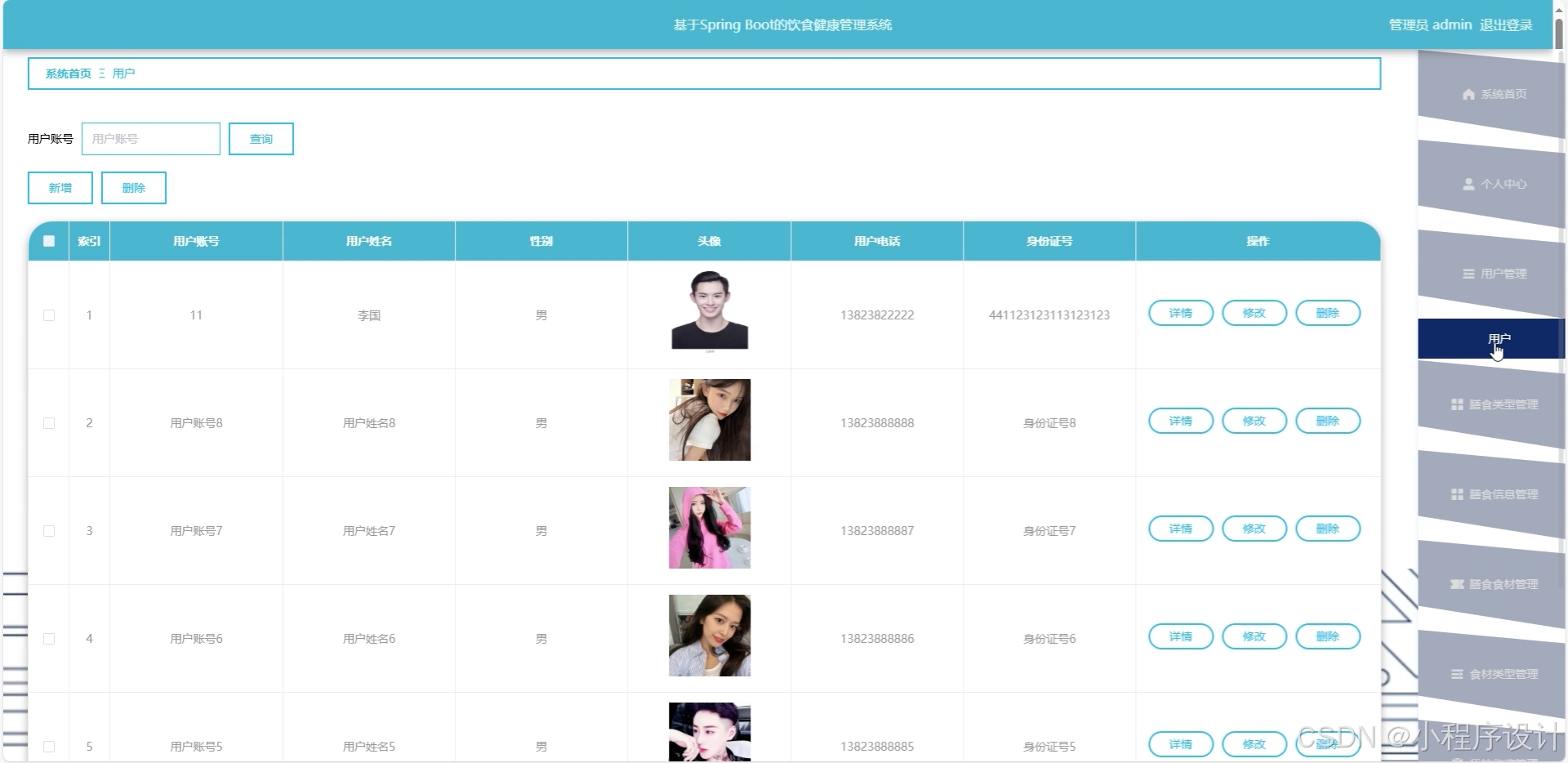Expand 用户管理 sidebar menu
This screenshot has height=763, width=1568.
click(1491, 274)
